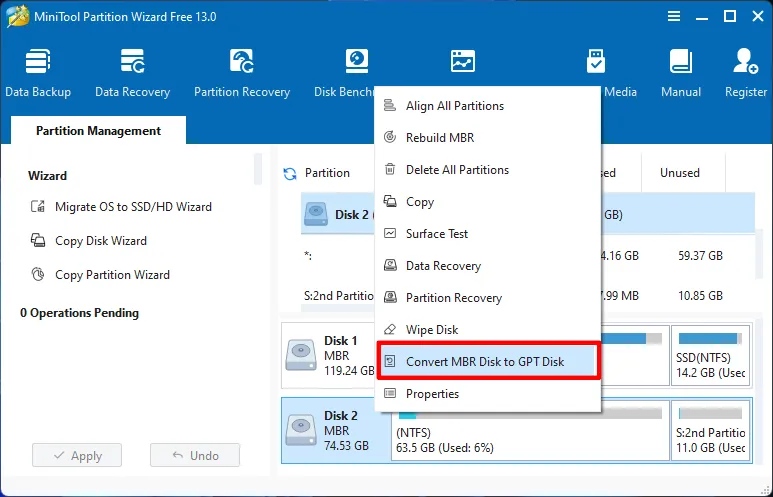Click the Disk 1 drive icon

point(301,354)
